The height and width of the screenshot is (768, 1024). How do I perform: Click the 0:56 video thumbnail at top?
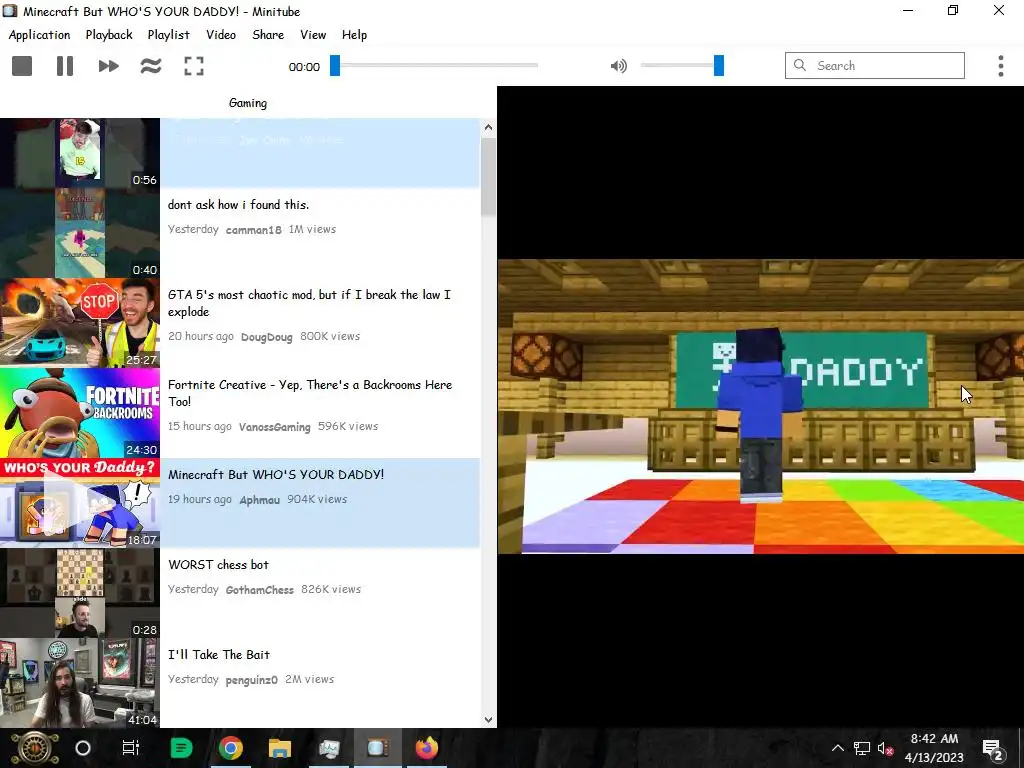(80, 153)
